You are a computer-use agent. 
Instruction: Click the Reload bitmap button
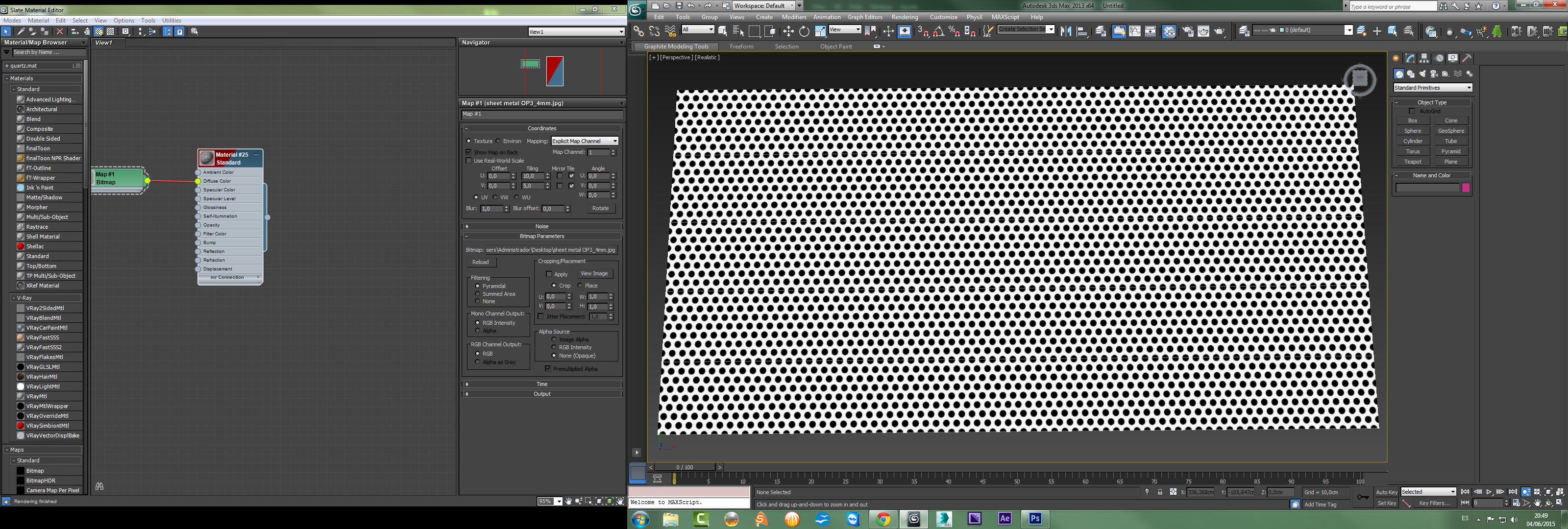pyautogui.click(x=481, y=263)
